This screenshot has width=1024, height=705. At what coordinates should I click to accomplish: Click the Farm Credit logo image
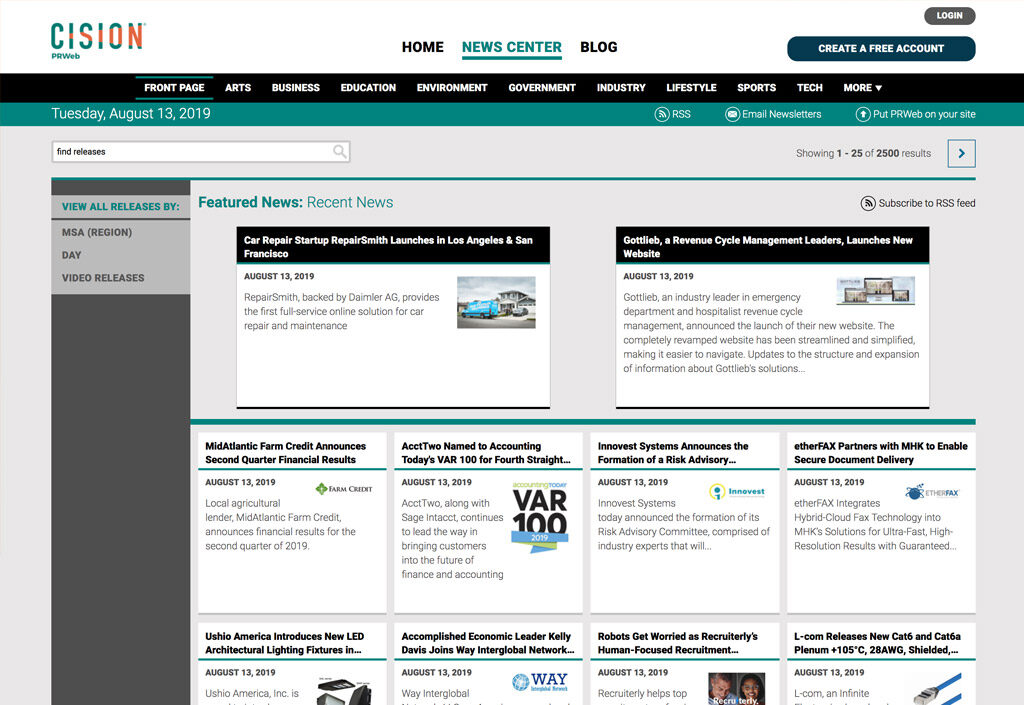(x=344, y=489)
